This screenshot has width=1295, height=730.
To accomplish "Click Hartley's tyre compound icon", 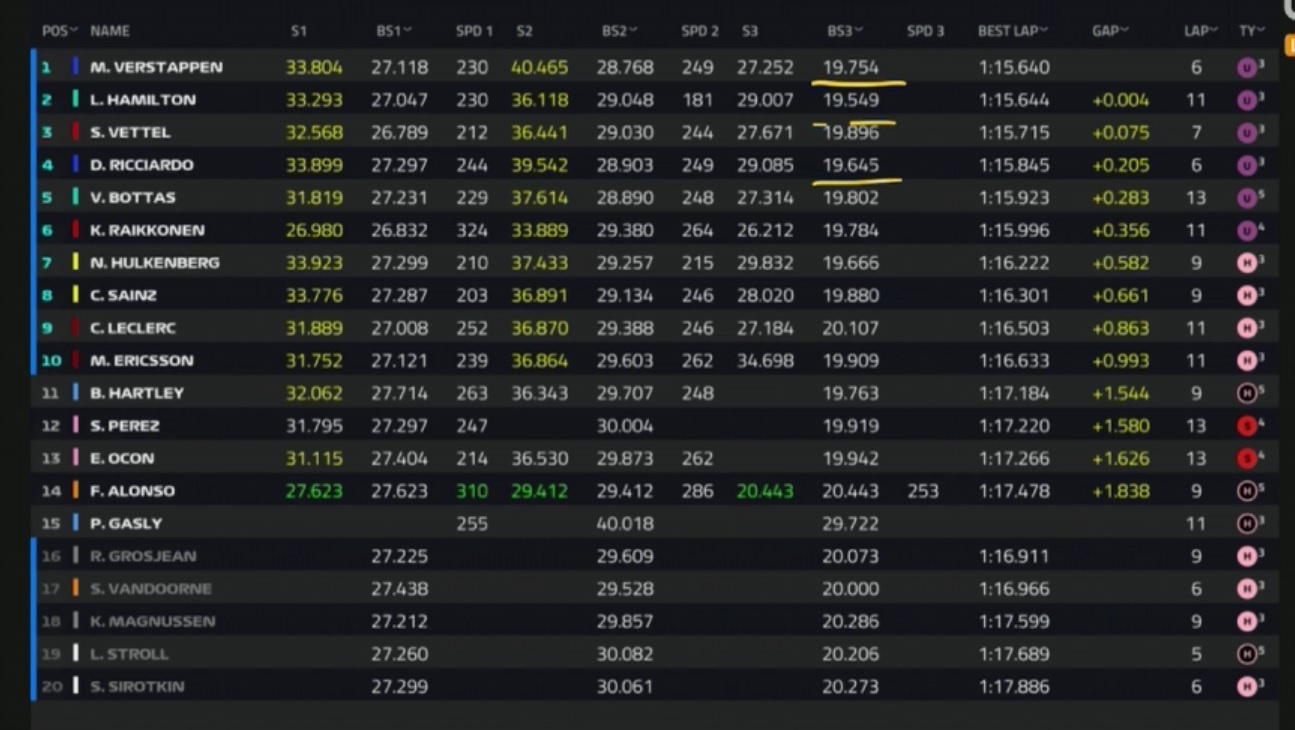I will pos(1246,394).
